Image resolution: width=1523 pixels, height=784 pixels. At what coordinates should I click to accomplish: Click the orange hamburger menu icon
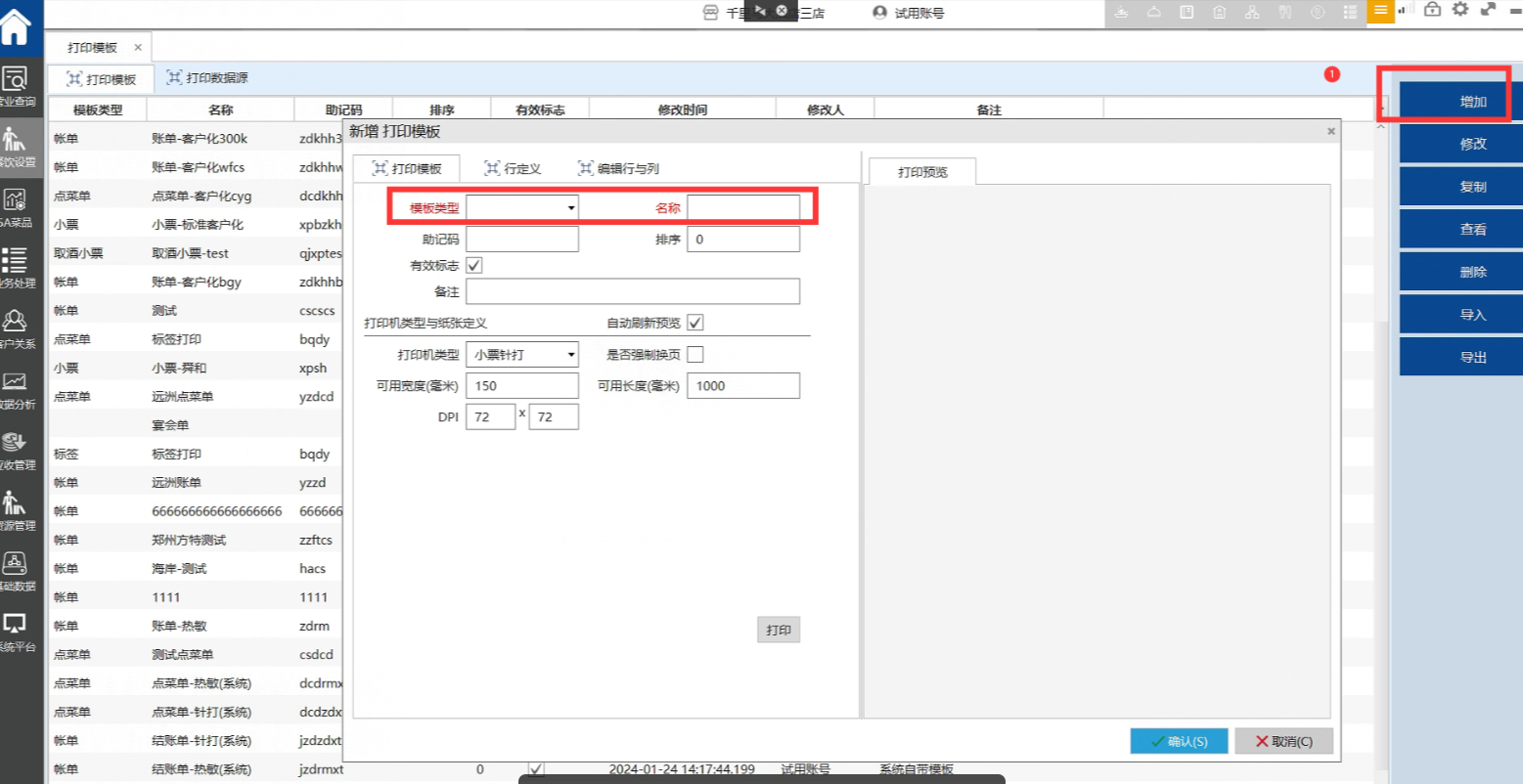pyautogui.click(x=1380, y=11)
